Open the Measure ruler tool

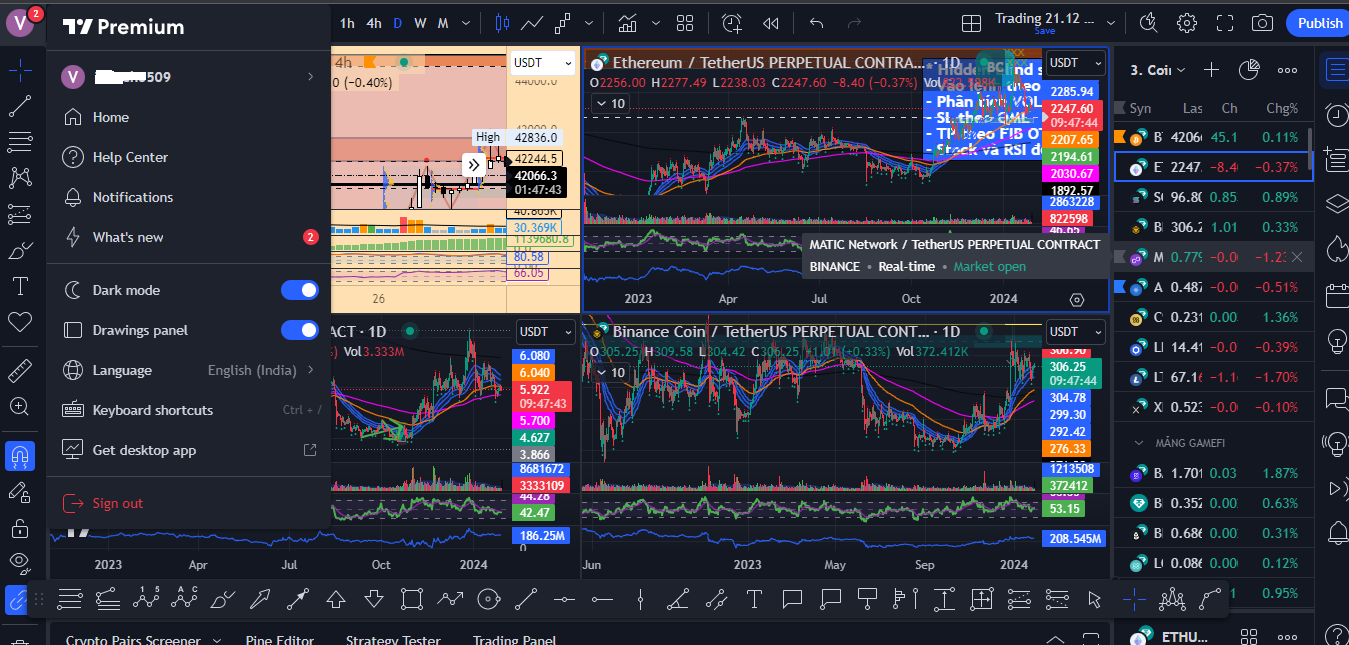tap(20, 370)
